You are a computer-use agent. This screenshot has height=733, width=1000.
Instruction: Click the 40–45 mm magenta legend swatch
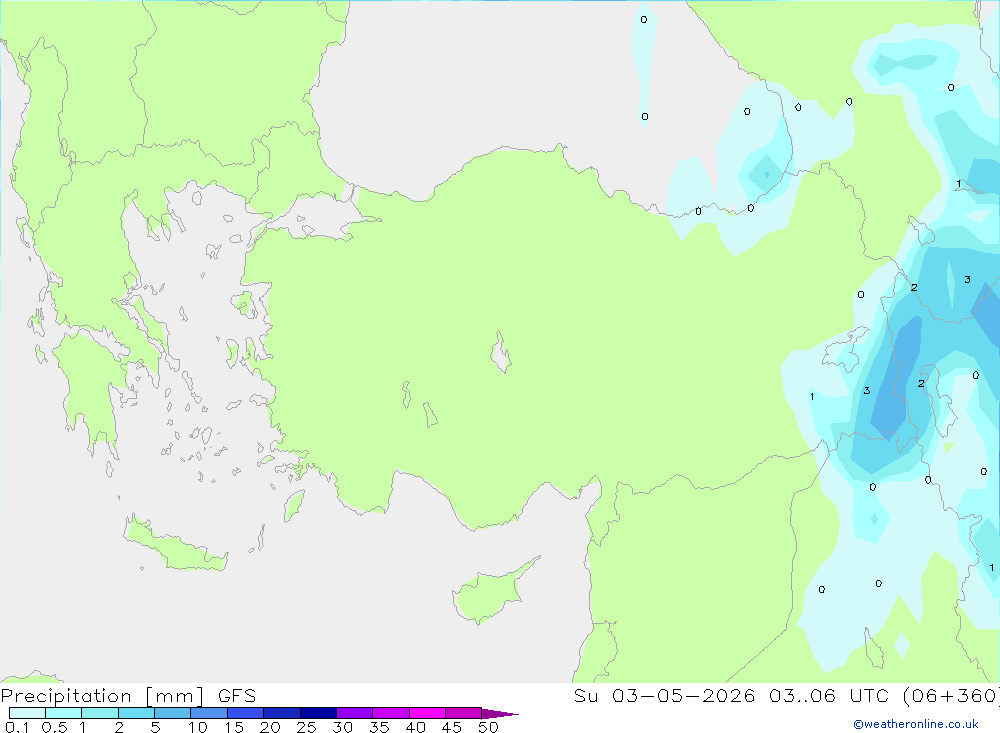pyautogui.click(x=427, y=713)
